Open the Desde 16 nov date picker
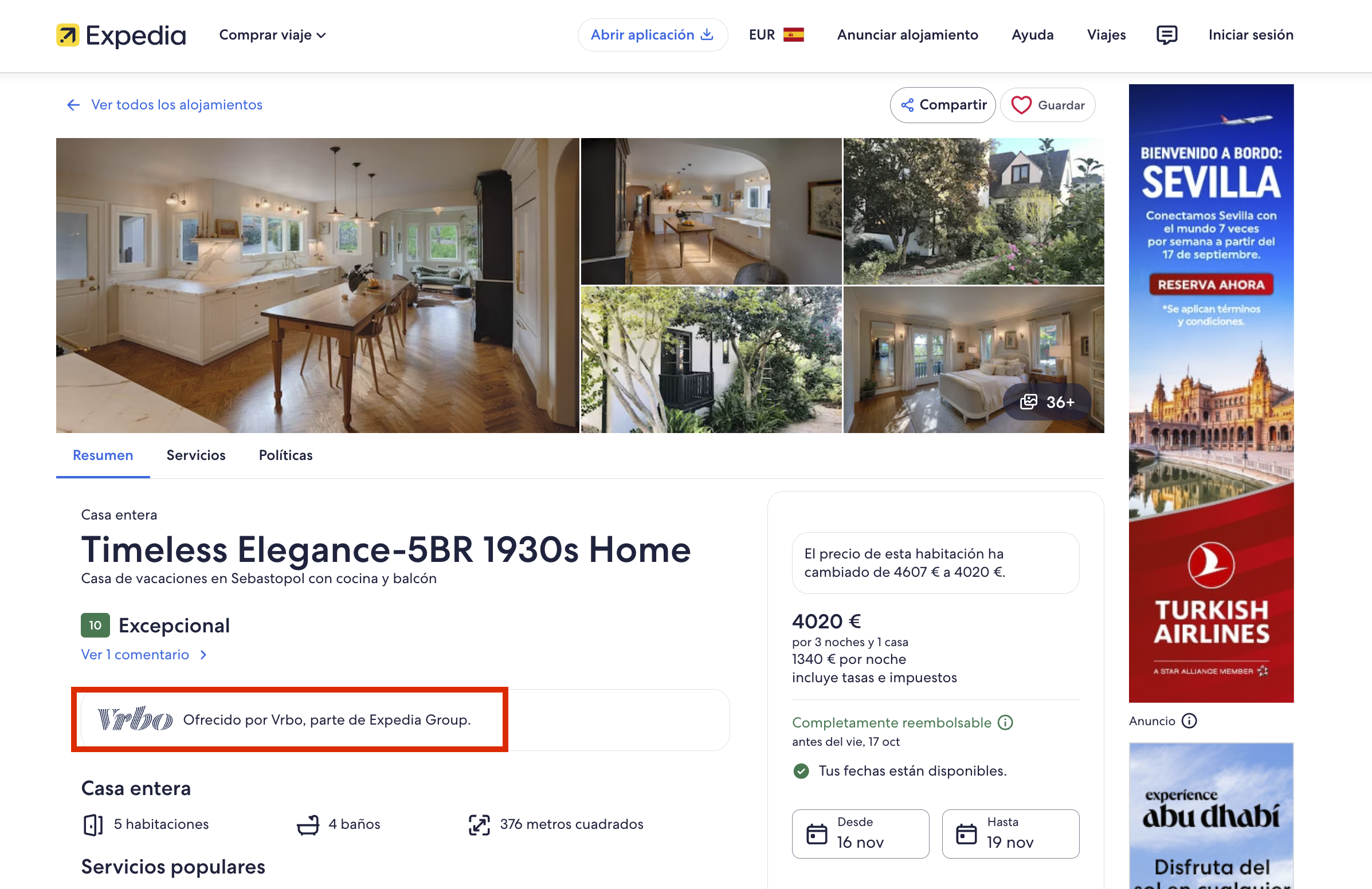Viewport: 1372px width, 889px height. pyautogui.click(x=860, y=833)
